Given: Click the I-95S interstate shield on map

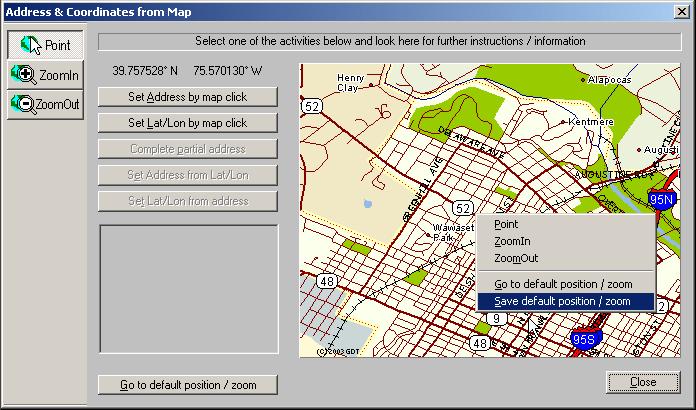Looking at the screenshot, I should point(585,341).
